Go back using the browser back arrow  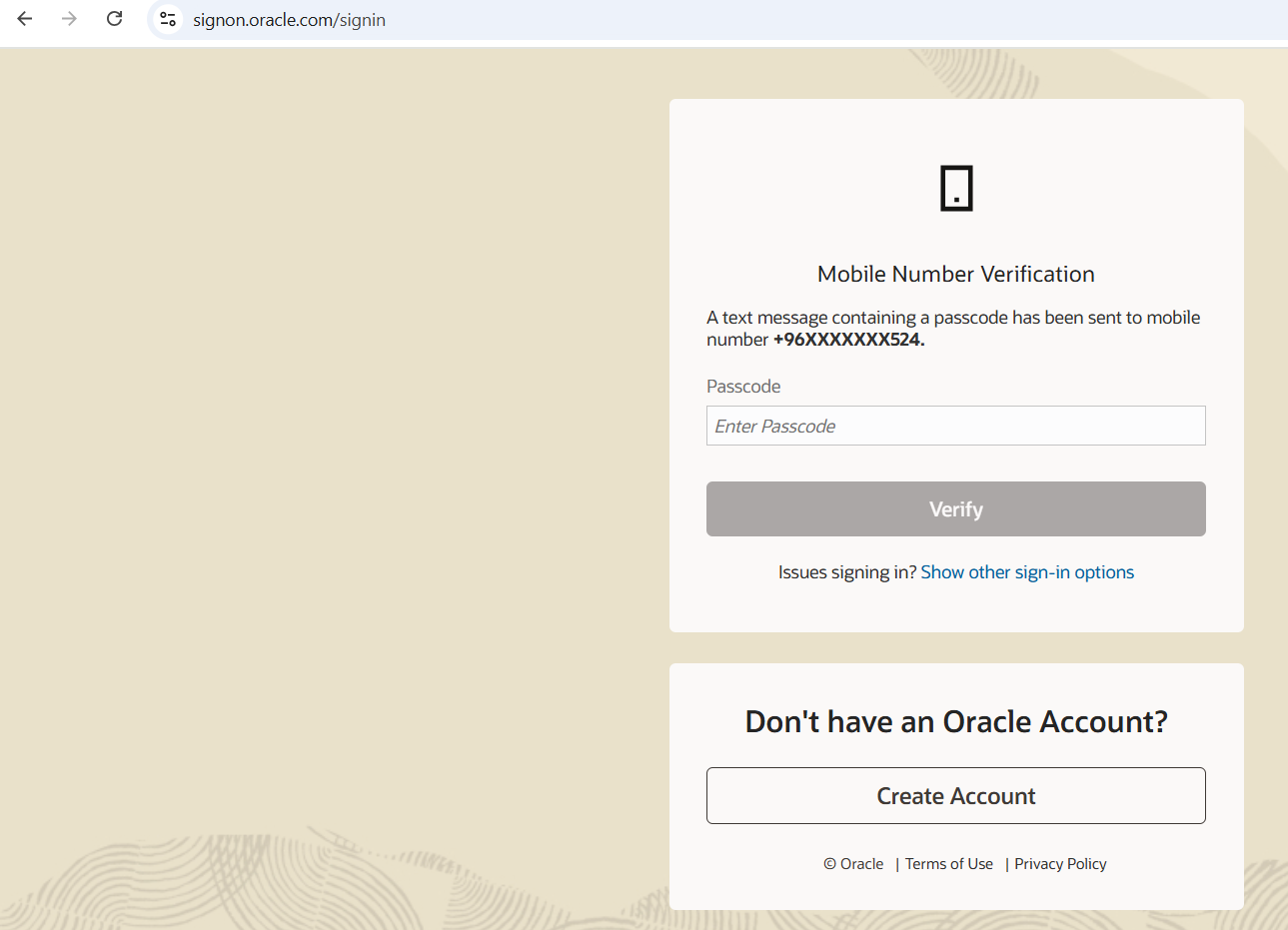point(25,19)
